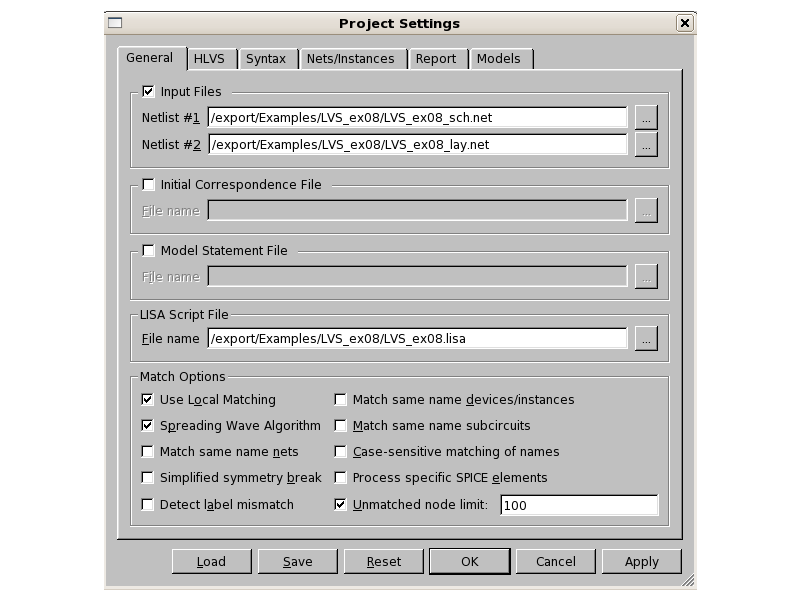Uncheck the Input Files checkbox
The height and width of the screenshot is (600, 800).
(x=148, y=91)
